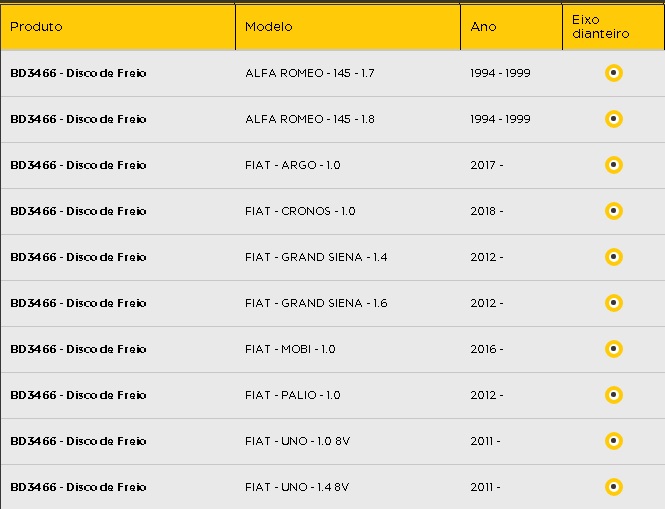
Task: Select front axle marker for Fiat Argo 1.0
Action: point(614,165)
